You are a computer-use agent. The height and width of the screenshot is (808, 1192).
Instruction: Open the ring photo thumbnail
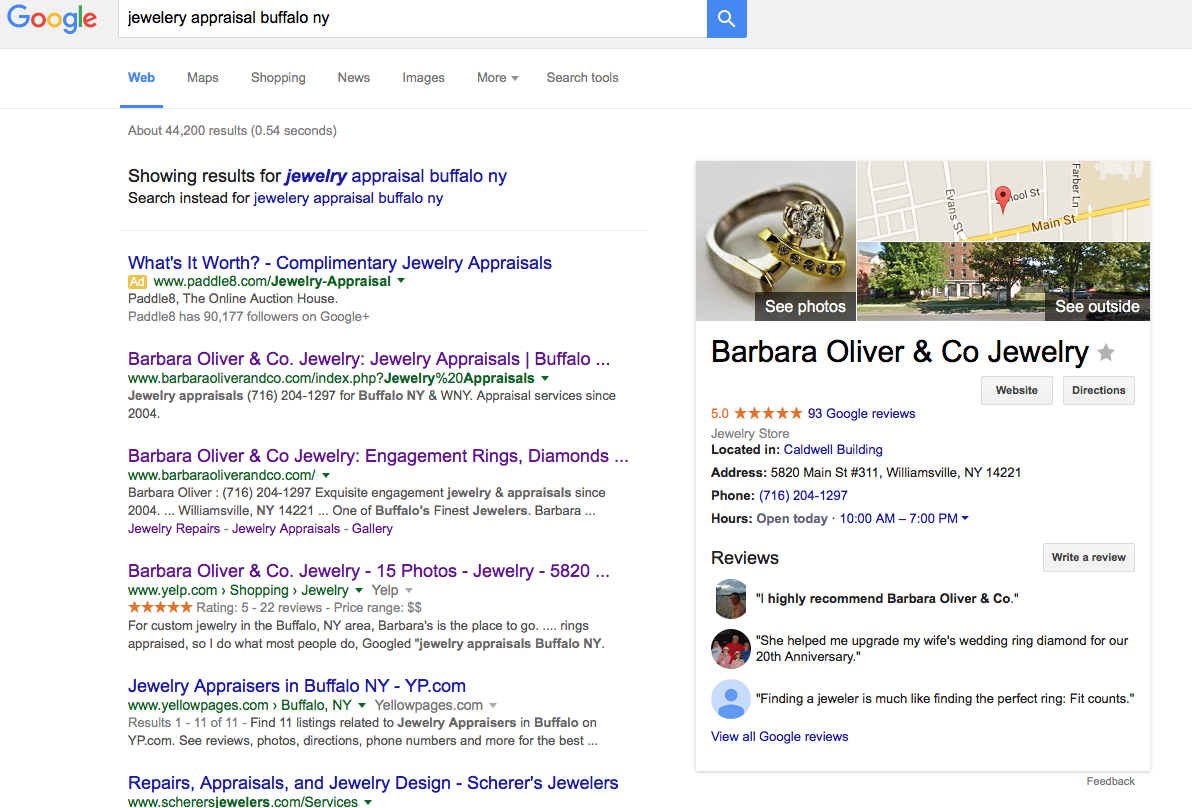click(776, 241)
